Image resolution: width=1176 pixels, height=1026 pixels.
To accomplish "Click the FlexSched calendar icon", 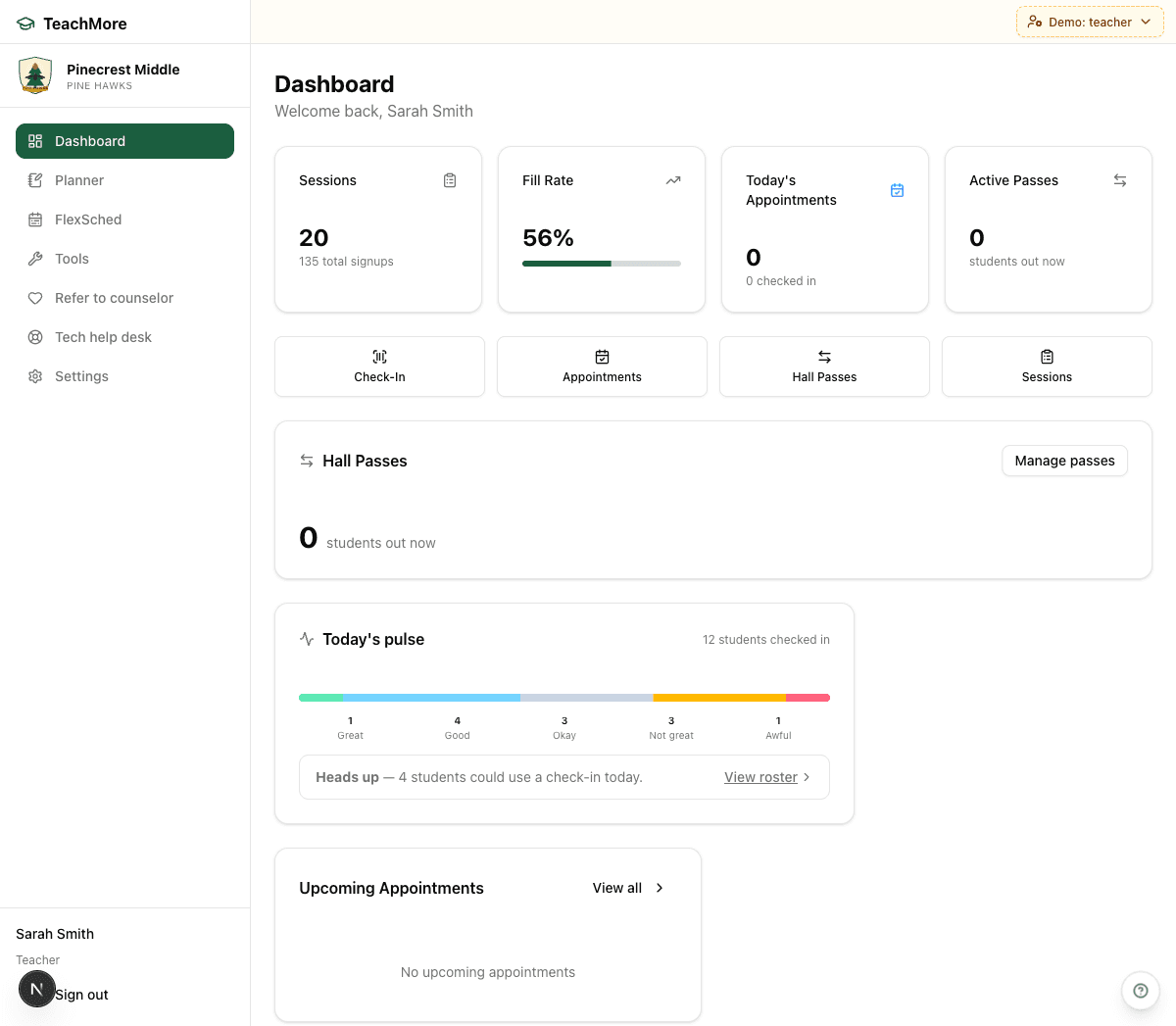I will click(35, 220).
